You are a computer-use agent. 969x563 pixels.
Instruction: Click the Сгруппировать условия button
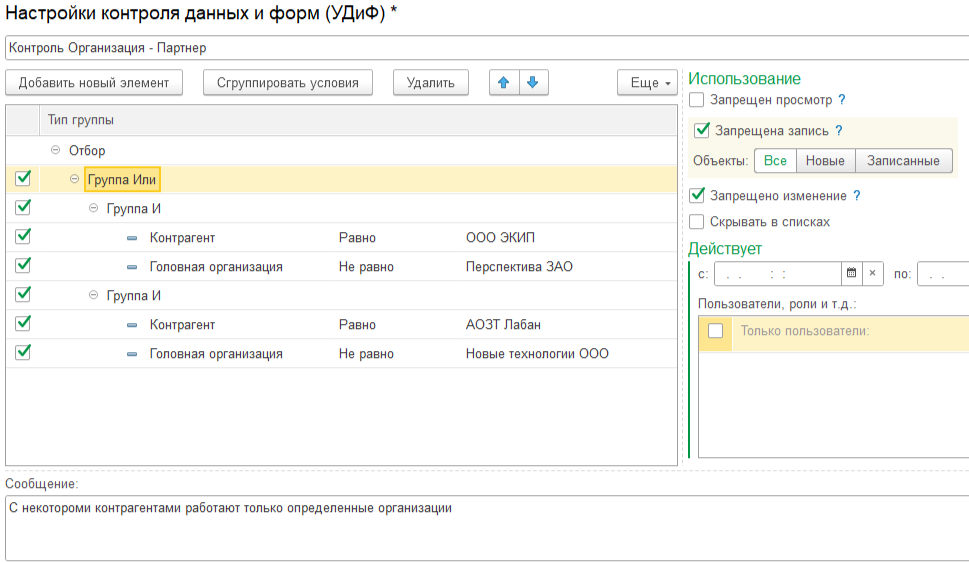point(288,83)
